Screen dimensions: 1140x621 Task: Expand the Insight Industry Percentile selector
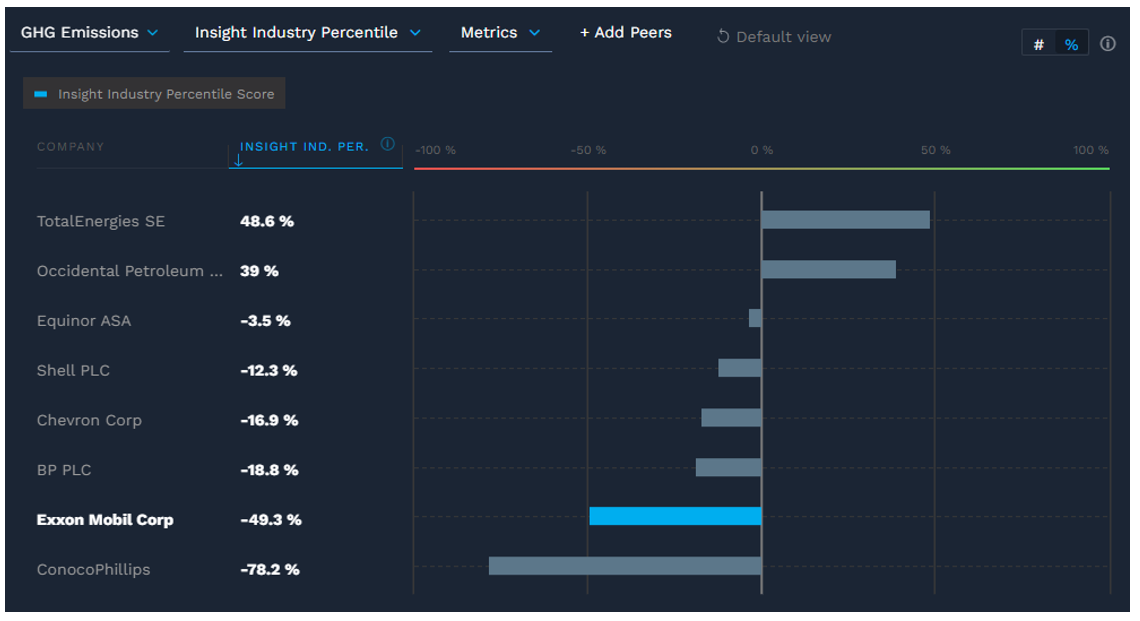pyautogui.click(x=307, y=32)
